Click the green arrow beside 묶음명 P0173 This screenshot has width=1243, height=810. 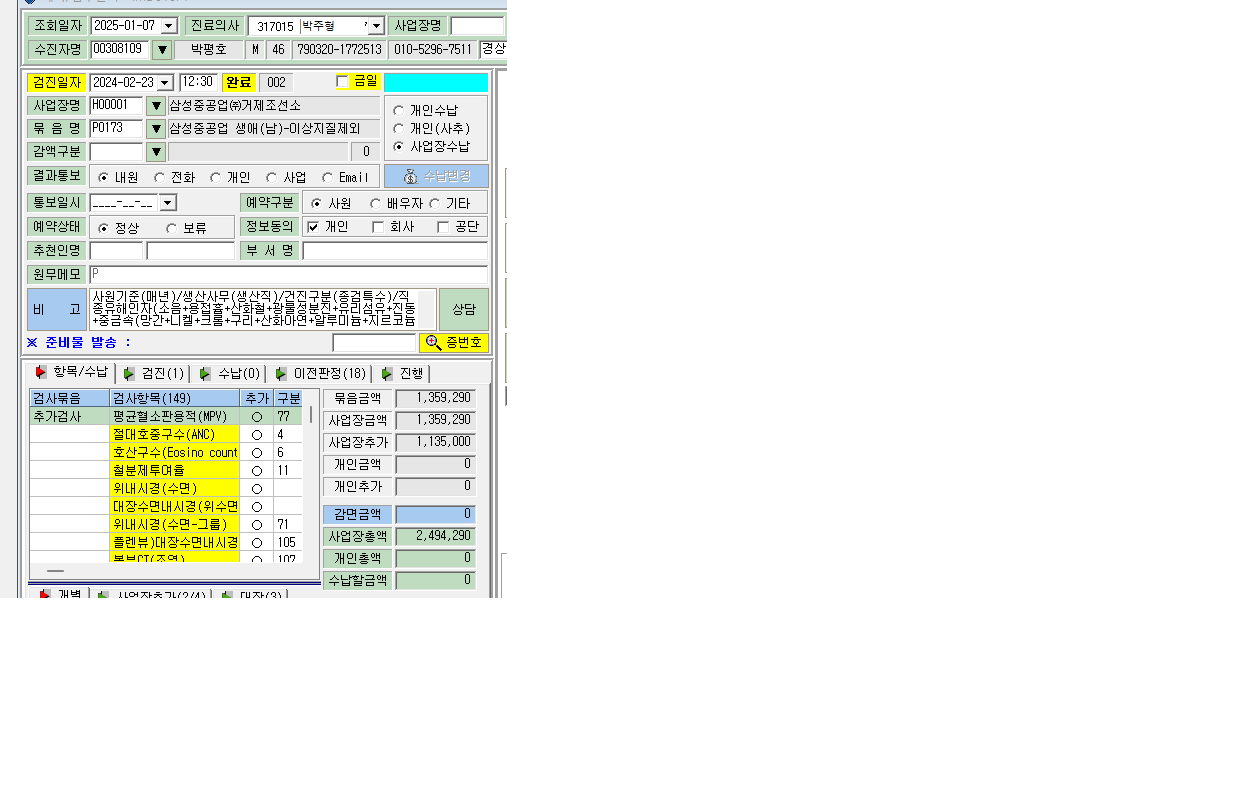pyautogui.click(x=156, y=129)
